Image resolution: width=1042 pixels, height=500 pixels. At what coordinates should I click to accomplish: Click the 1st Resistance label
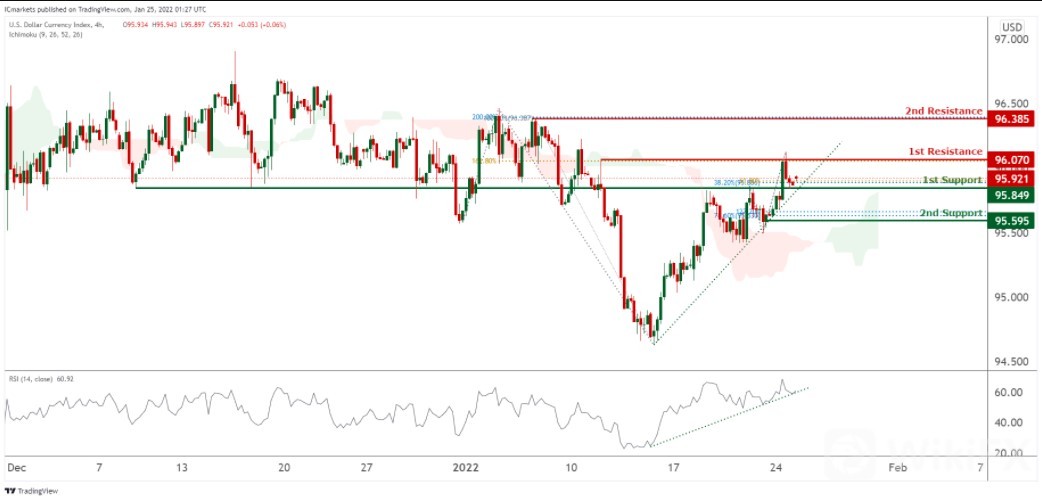pos(945,151)
